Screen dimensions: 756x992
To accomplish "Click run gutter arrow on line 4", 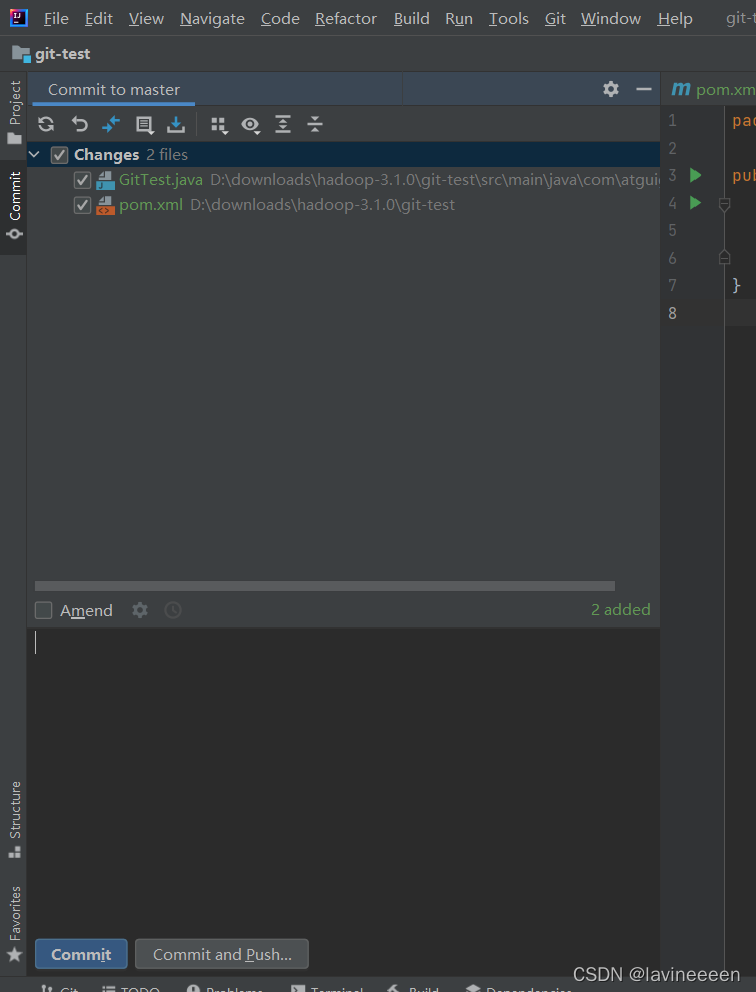I will coord(695,203).
